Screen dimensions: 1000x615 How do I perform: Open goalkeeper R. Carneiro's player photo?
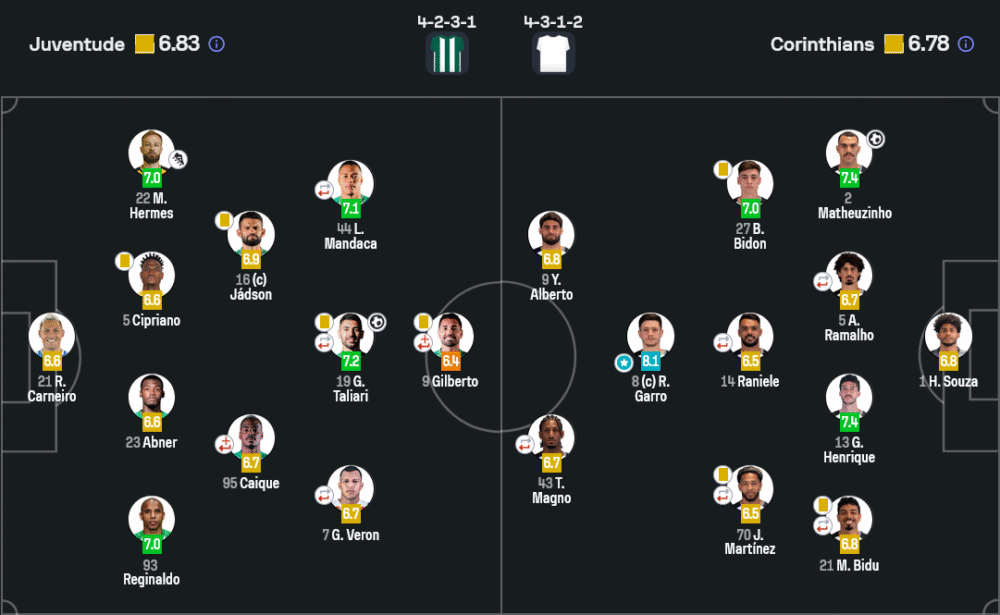[x=51, y=336]
